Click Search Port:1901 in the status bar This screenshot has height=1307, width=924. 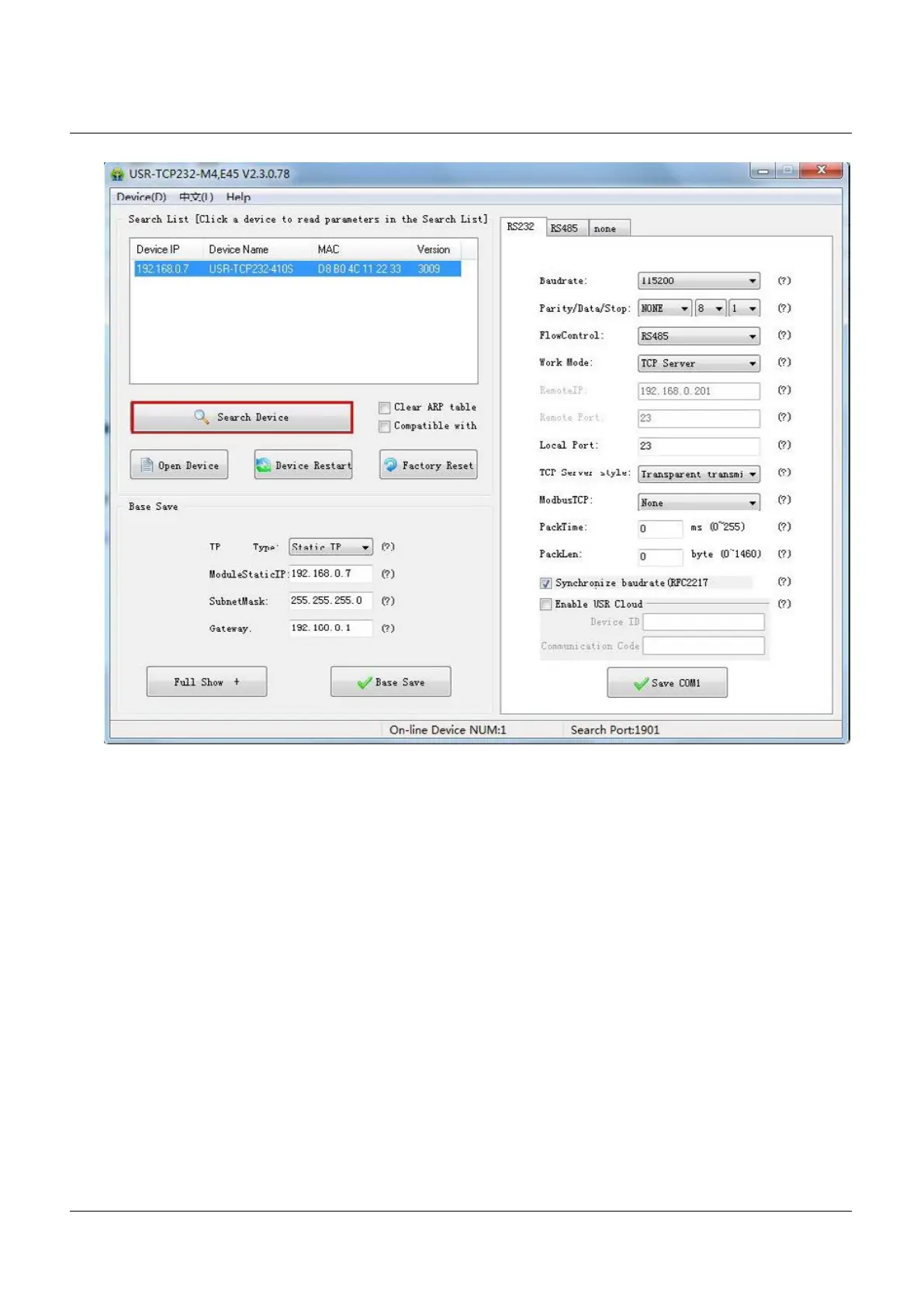[x=615, y=730]
